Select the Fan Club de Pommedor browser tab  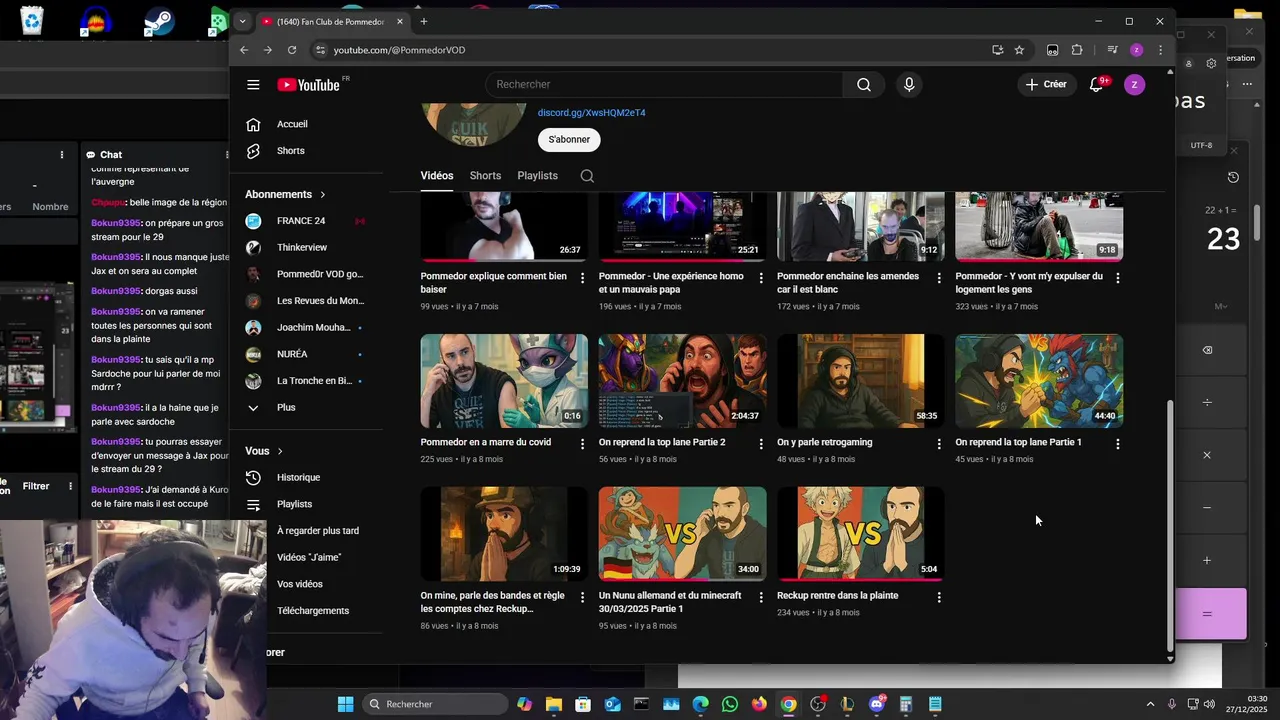(x=331, y=21)
